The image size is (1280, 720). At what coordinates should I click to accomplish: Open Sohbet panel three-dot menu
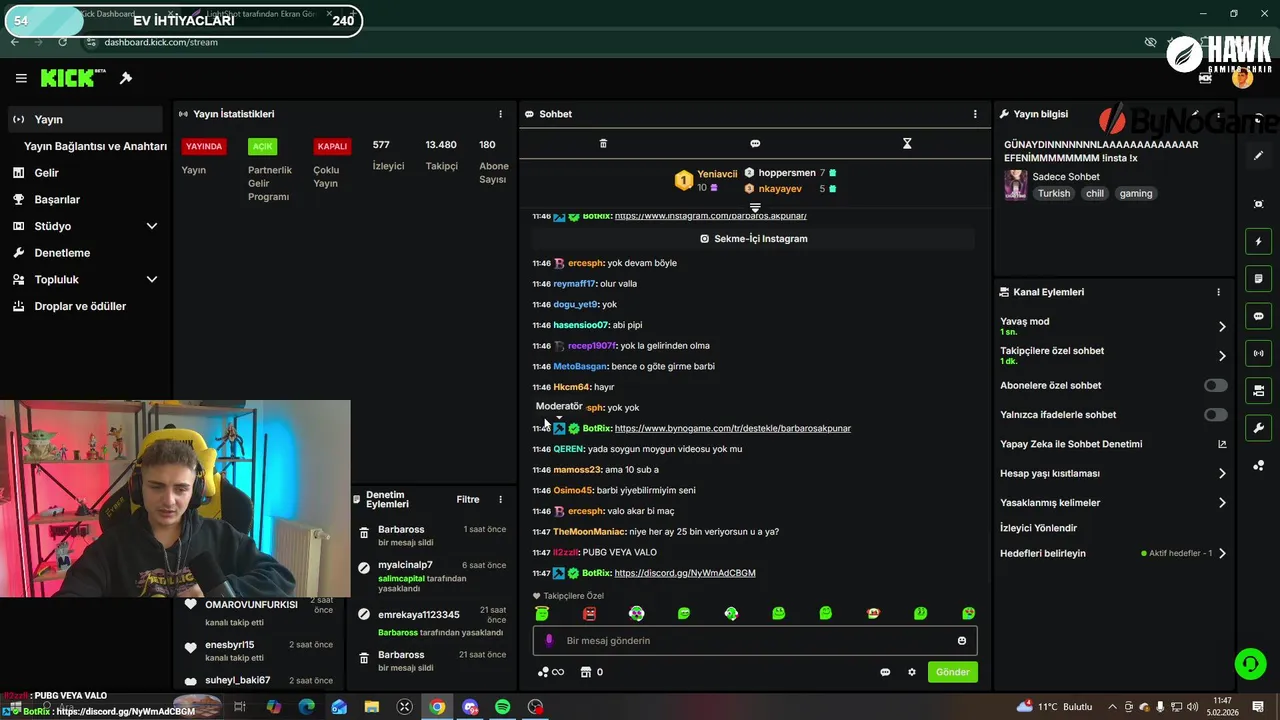pyautogui.click(x=975, y=114)
